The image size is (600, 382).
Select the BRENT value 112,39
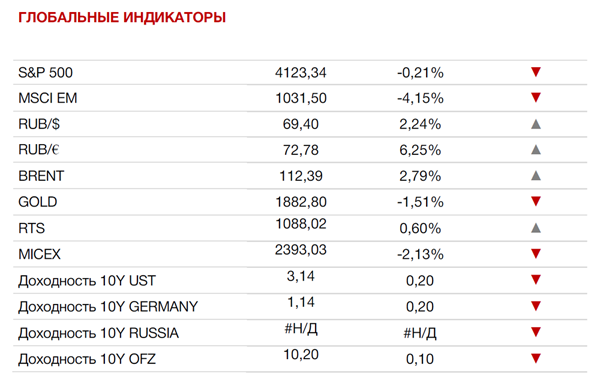pyautogui.click(x=301, y=176)
